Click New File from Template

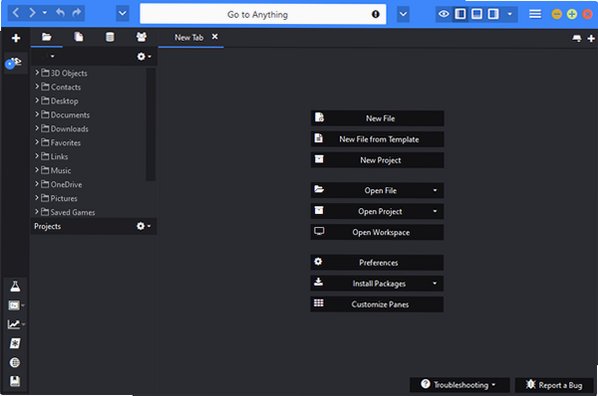click(x=377, y=139)
